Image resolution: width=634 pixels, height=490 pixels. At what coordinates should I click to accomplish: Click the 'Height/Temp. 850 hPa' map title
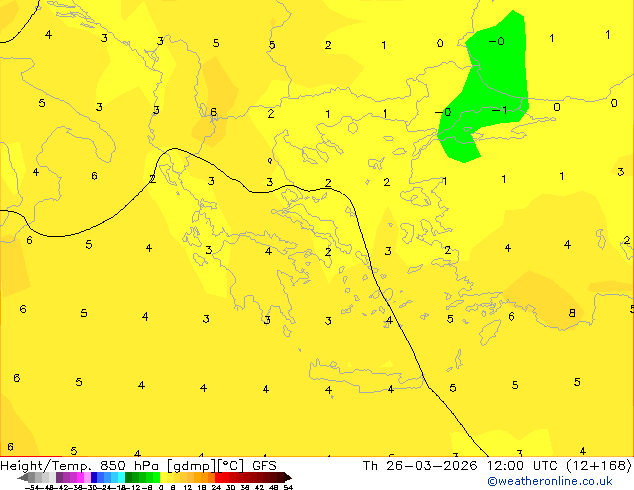(80, 466)
